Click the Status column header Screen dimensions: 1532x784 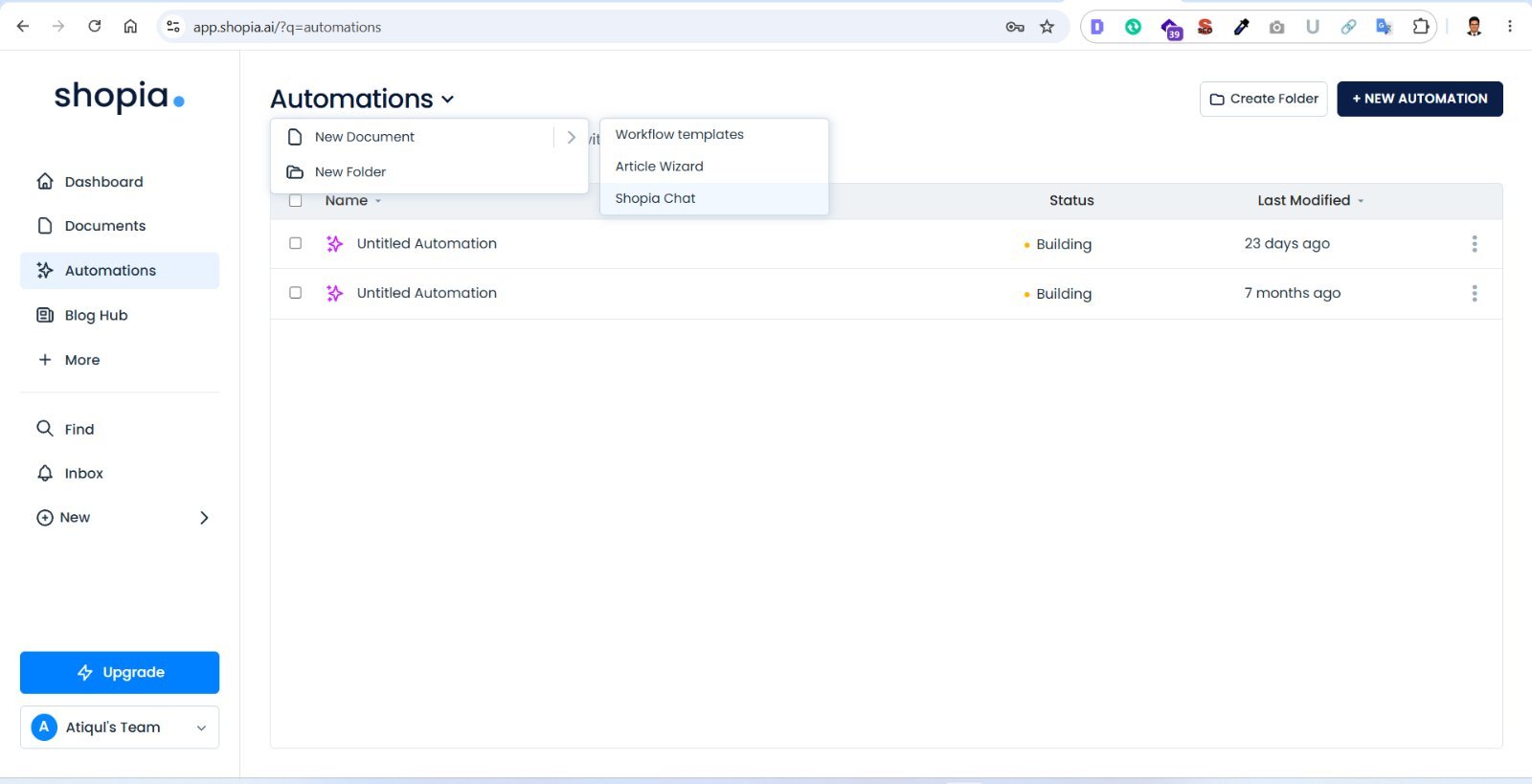[x=1071, y=200]
